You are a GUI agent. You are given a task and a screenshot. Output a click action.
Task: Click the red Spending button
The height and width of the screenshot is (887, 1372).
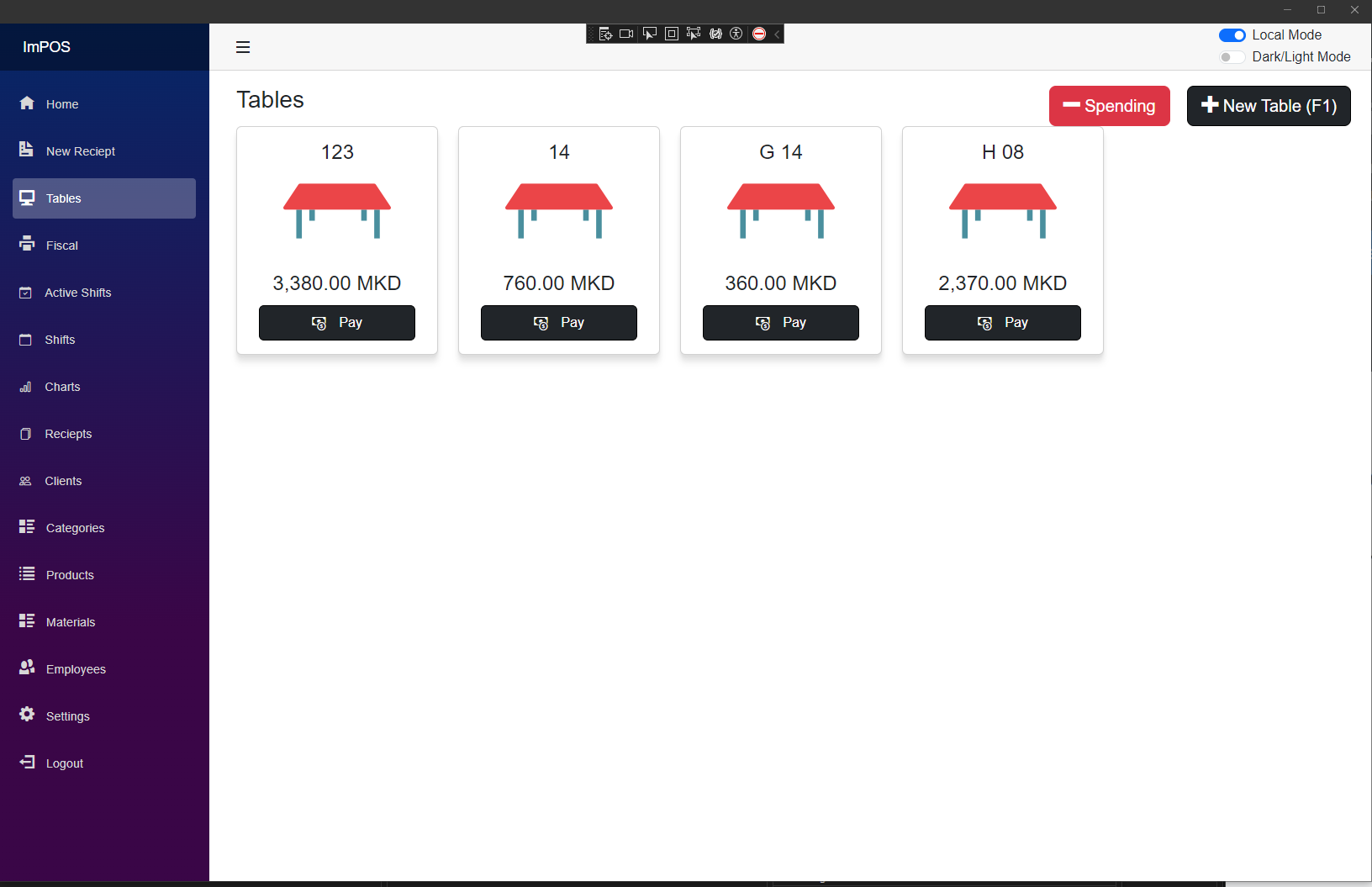pyautogui.click(x=1110, y=106)
